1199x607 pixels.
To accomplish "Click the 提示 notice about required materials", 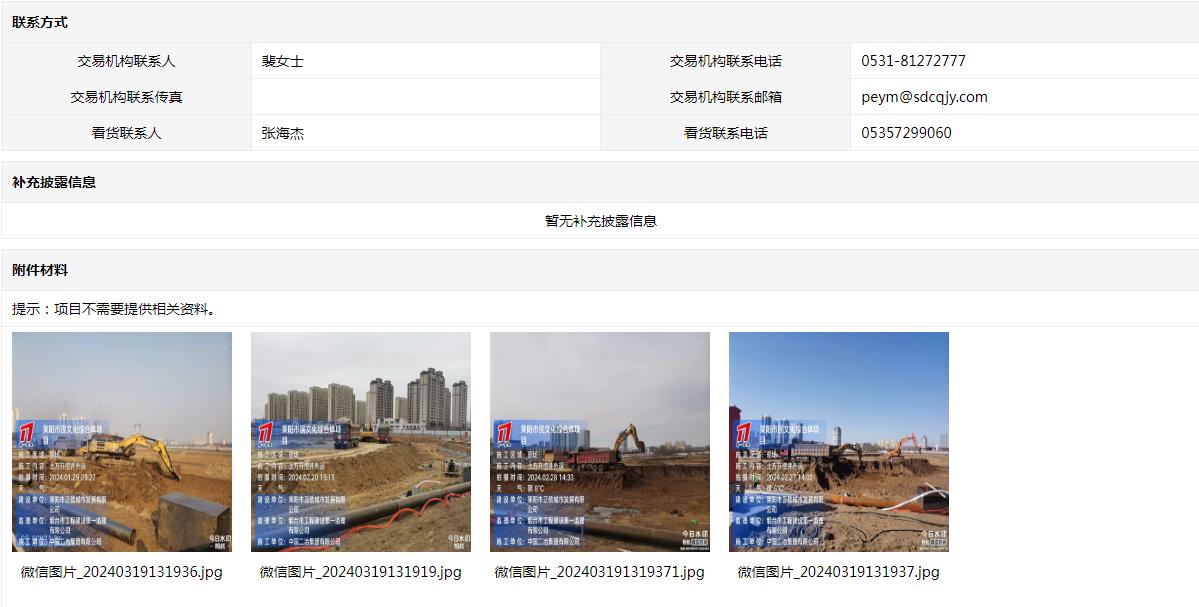I will [114, 309].
